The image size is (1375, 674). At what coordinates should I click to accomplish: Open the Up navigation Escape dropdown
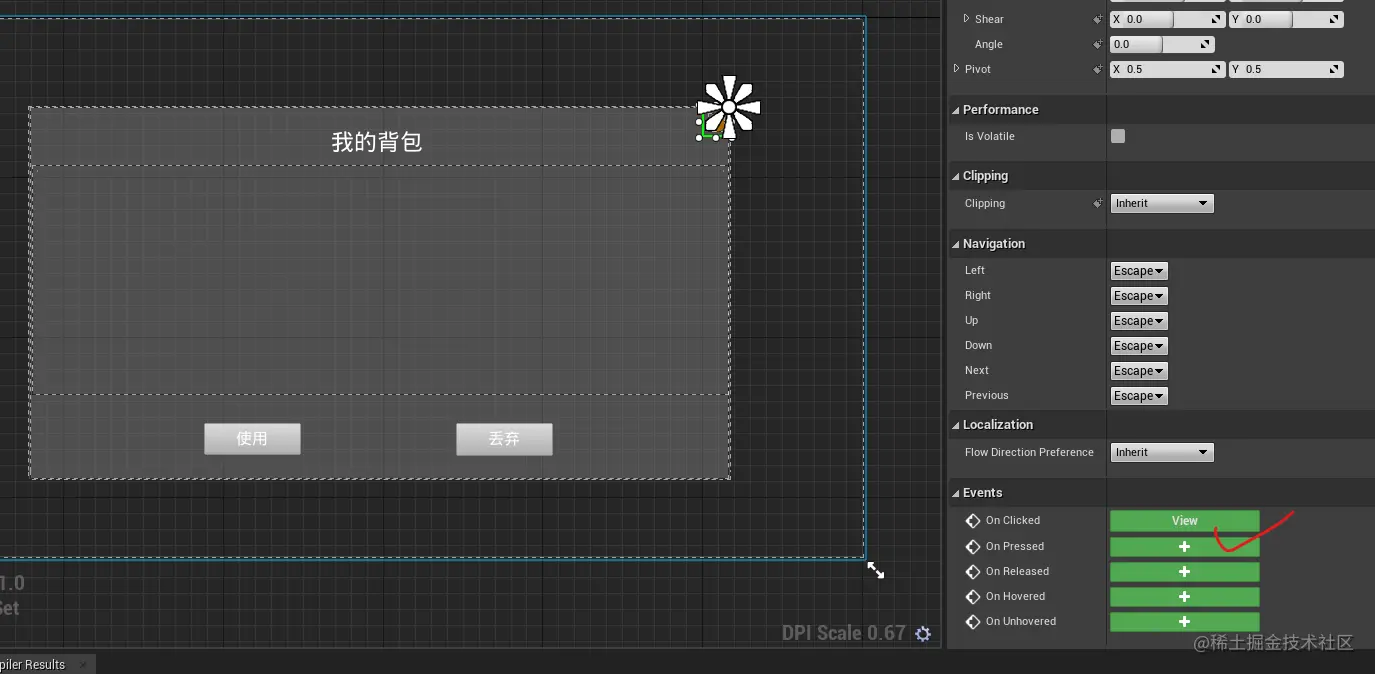pyautogui.click(x=1139, y=321)
